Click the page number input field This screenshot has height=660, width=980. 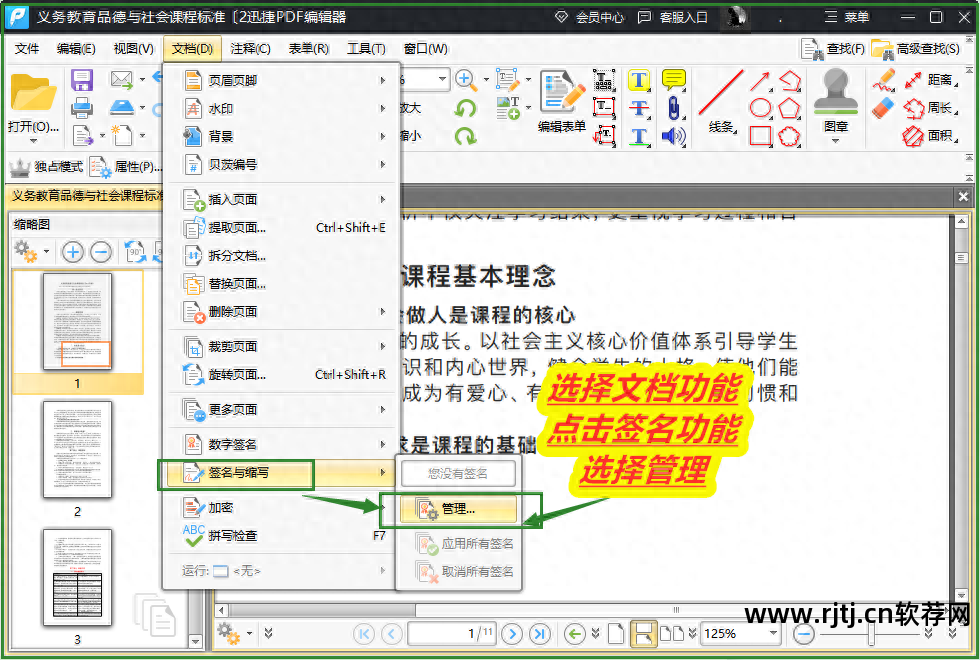[x=452, y=634]
